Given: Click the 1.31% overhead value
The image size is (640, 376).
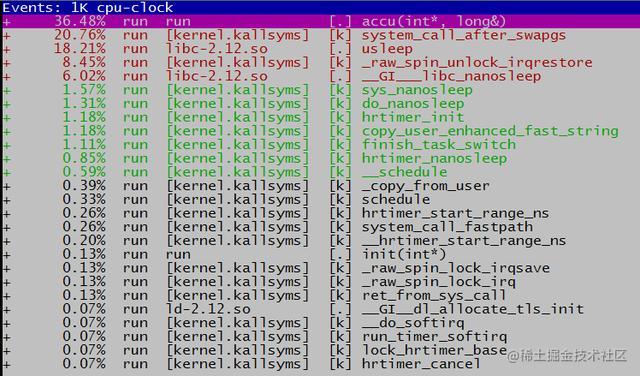Looking at the screenshot, I should point(84,104).
